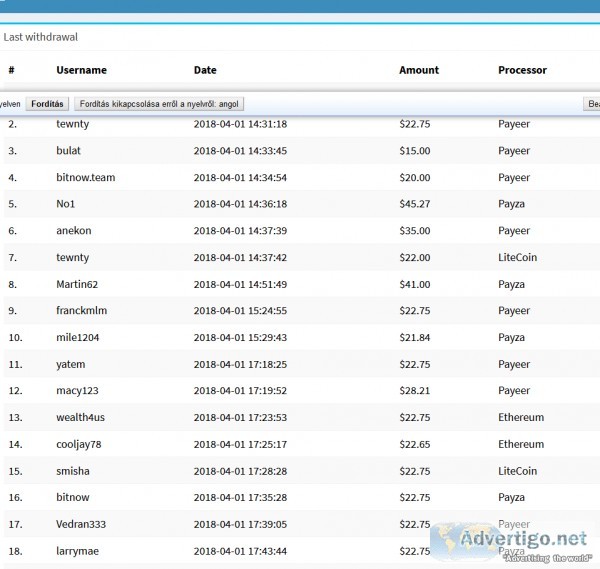Click amount $22.00
This screenshot has width=600, height=569.
[x=415, y=257]
